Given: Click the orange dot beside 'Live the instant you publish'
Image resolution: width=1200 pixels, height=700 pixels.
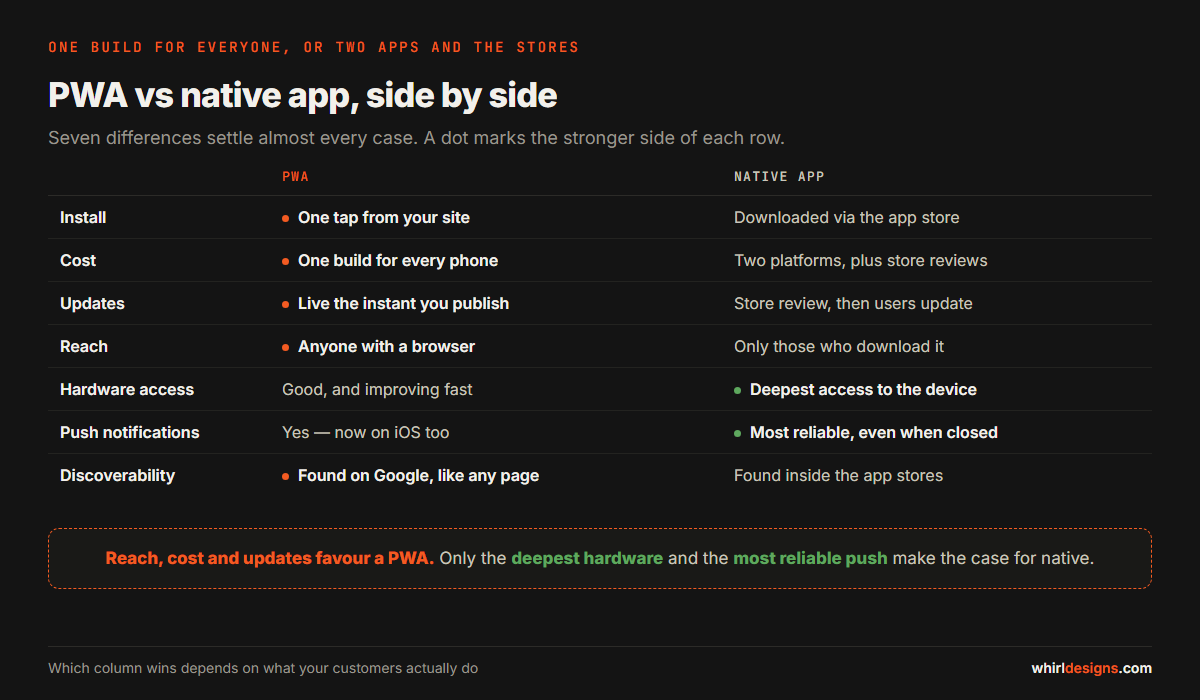Looking at the screenshot, I should coord(286,304).
